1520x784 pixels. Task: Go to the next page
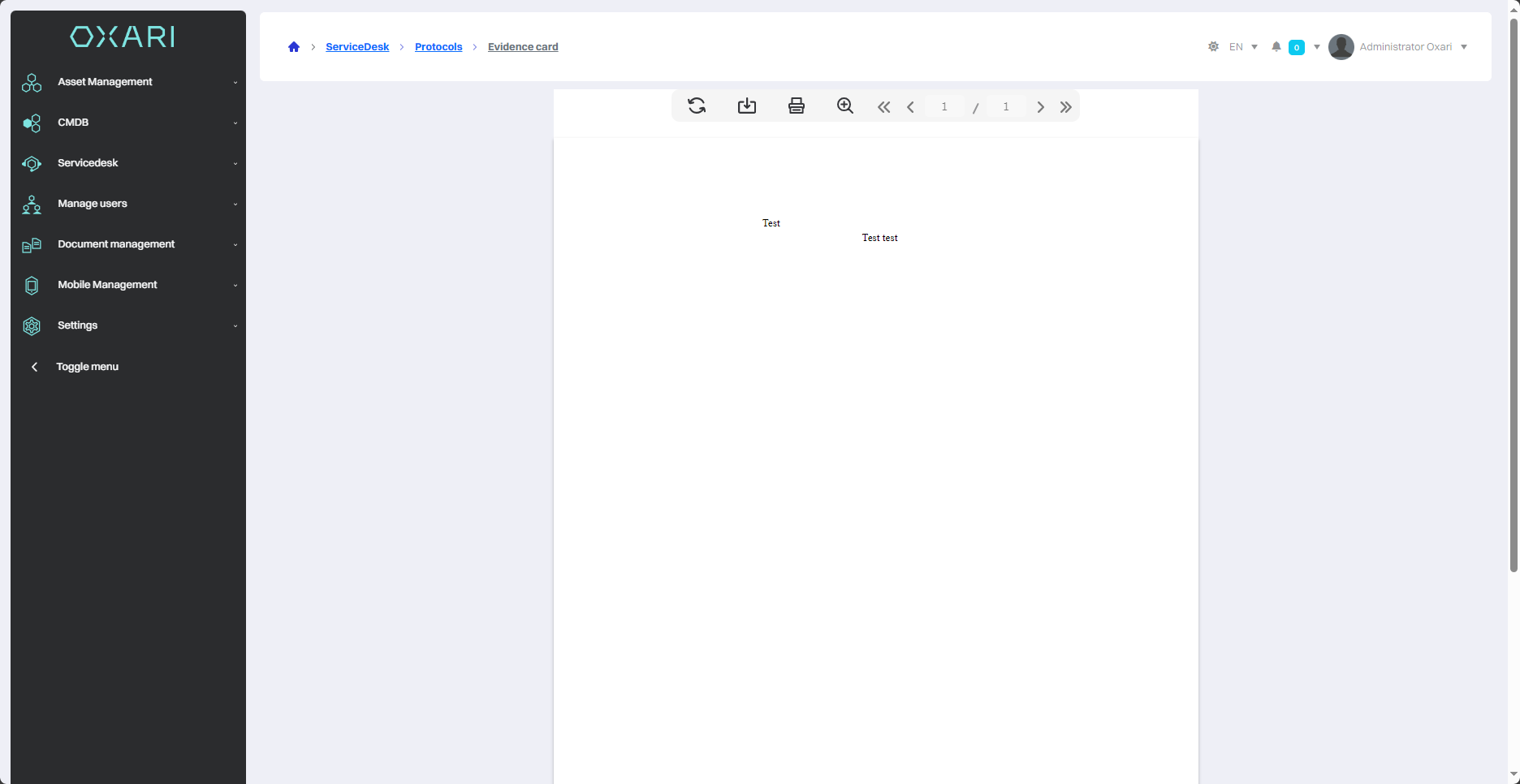1040,107
